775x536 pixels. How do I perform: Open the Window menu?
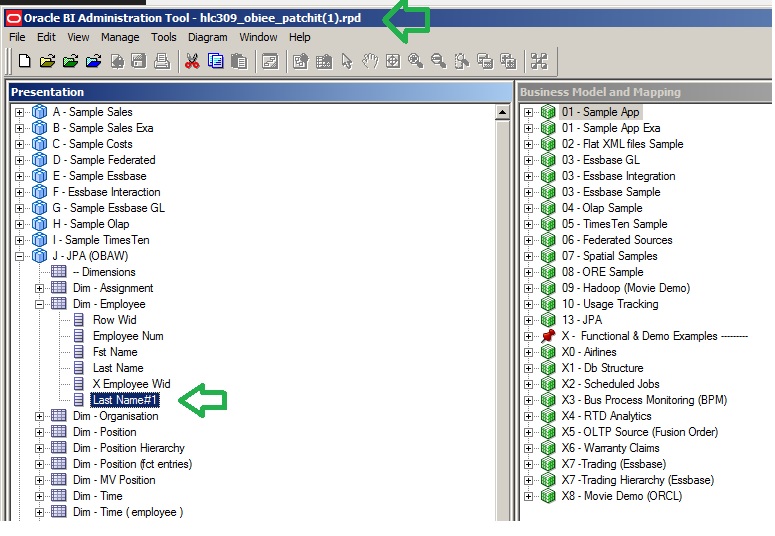pyautogui.click(x=258, y=37)
